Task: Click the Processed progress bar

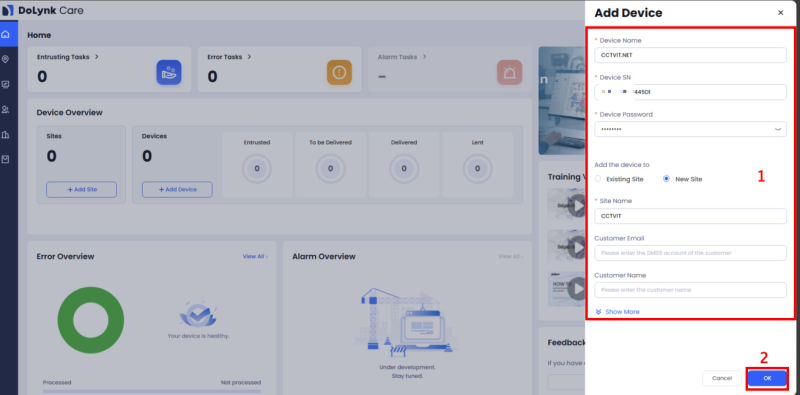Action: pyautogui.click(x=152, y=391)
